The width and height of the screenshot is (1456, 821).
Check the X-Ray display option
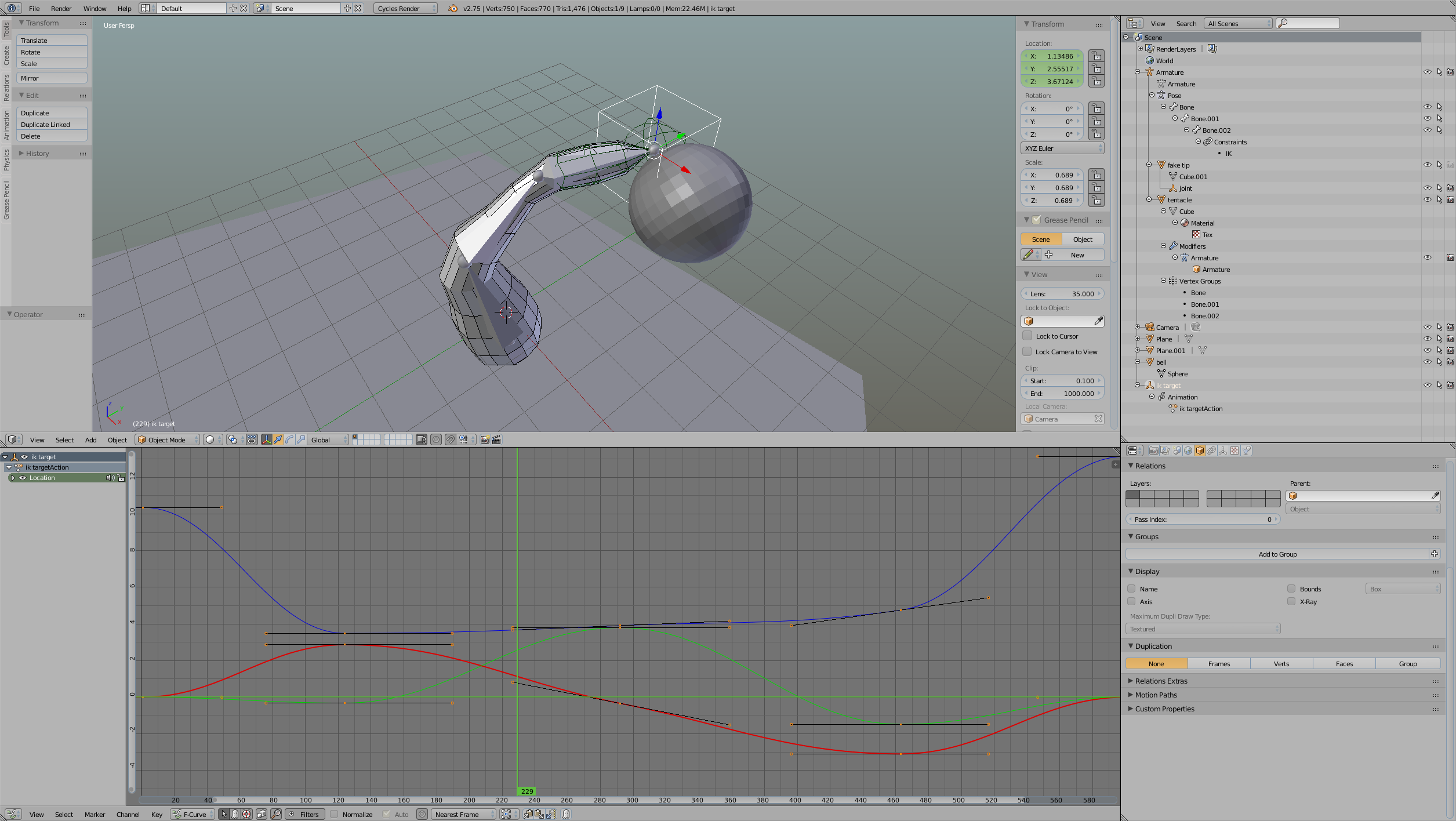pyautogui.click(x=1291, y=601)
